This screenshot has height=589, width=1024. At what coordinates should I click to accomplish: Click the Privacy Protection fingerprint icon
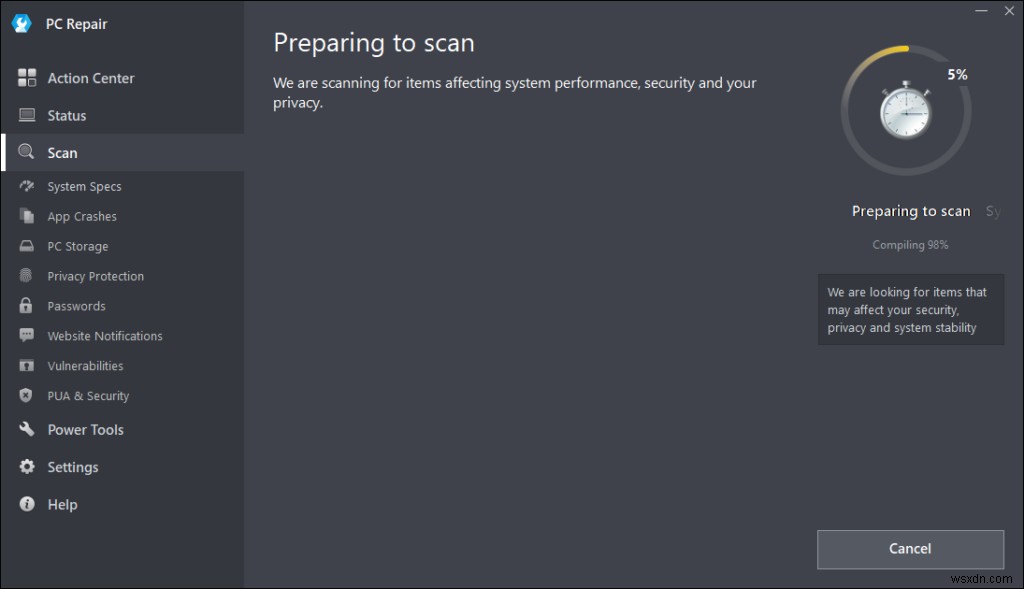(25, 276)
